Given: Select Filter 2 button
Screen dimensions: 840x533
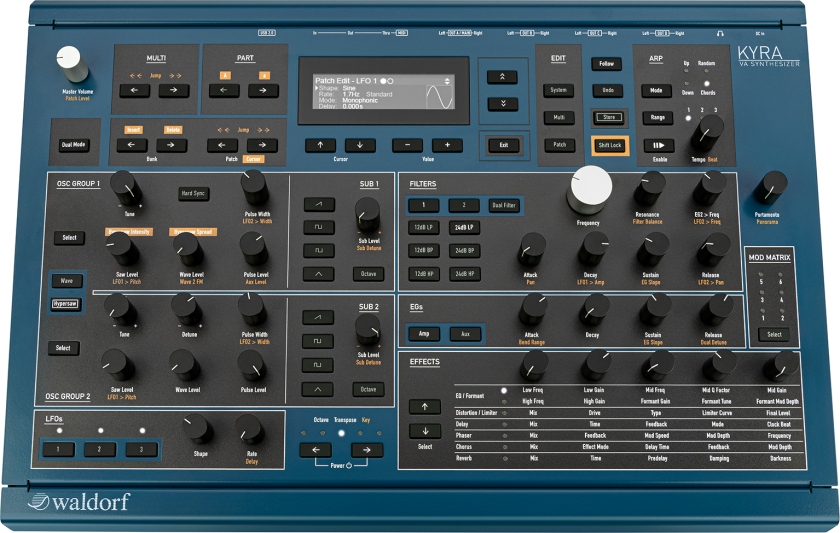Looking at the screenshot, I should pyautogui.click(x=464, y=205).
